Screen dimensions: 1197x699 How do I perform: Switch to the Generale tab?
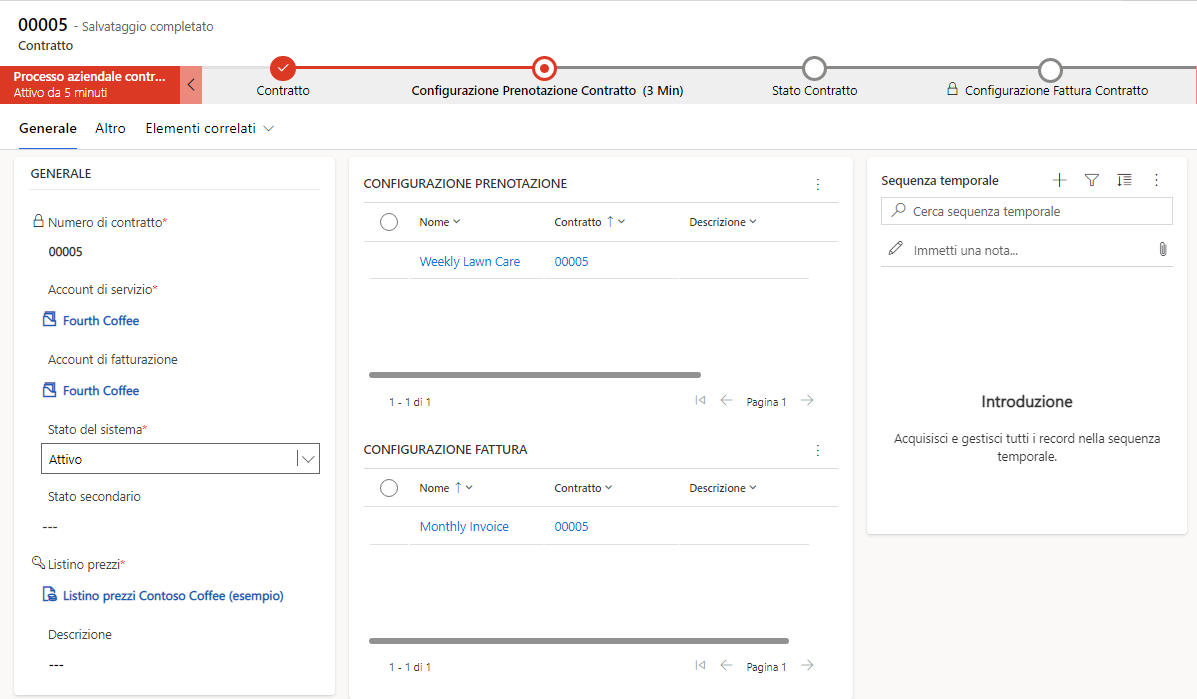[x=48, y=128]
